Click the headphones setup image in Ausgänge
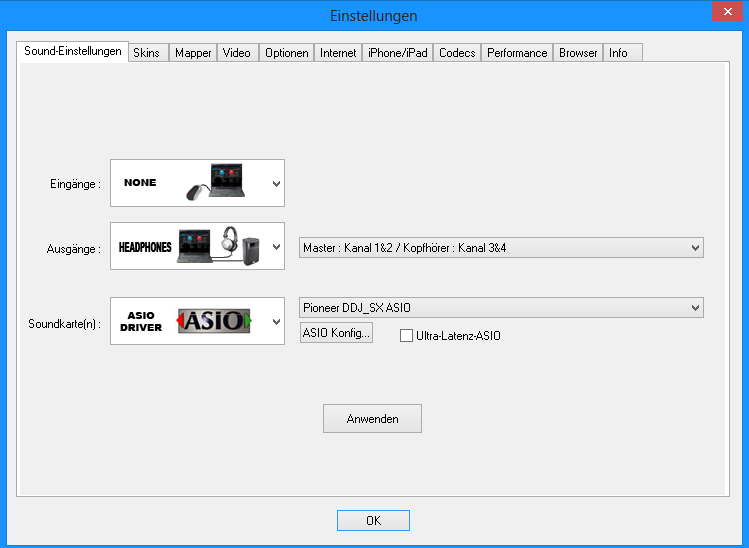The width and height of the screenshot is (749, 548). click(x=222, y=246)
